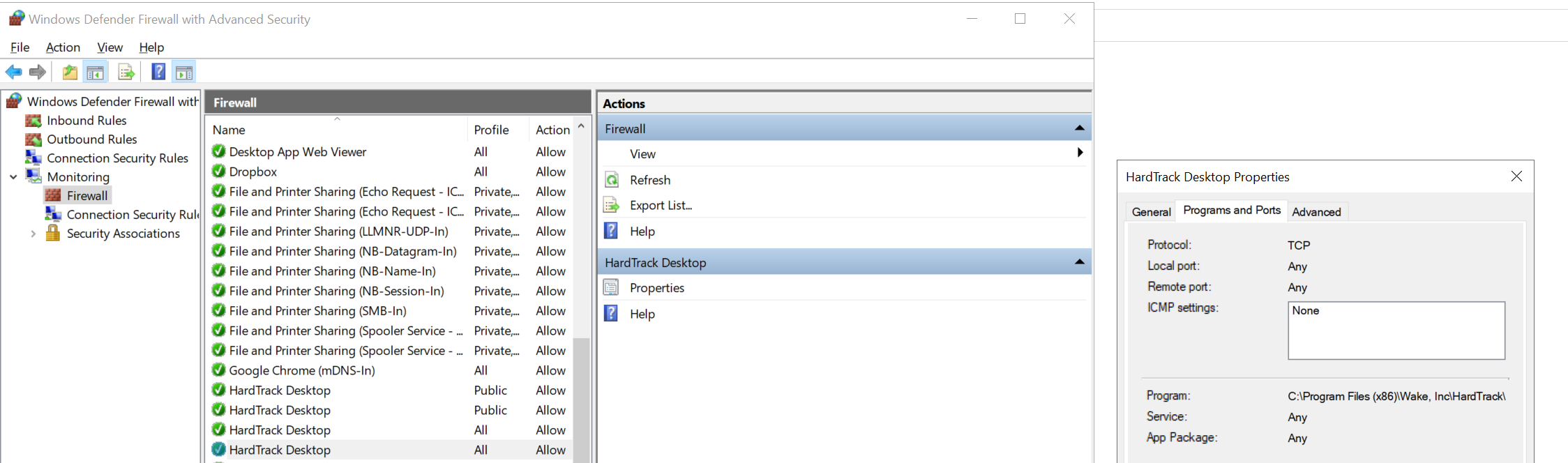Click the Security Associations padlock icon
Image resolution: width=1568 pixels, height=463 pixels.
[53, 233]
